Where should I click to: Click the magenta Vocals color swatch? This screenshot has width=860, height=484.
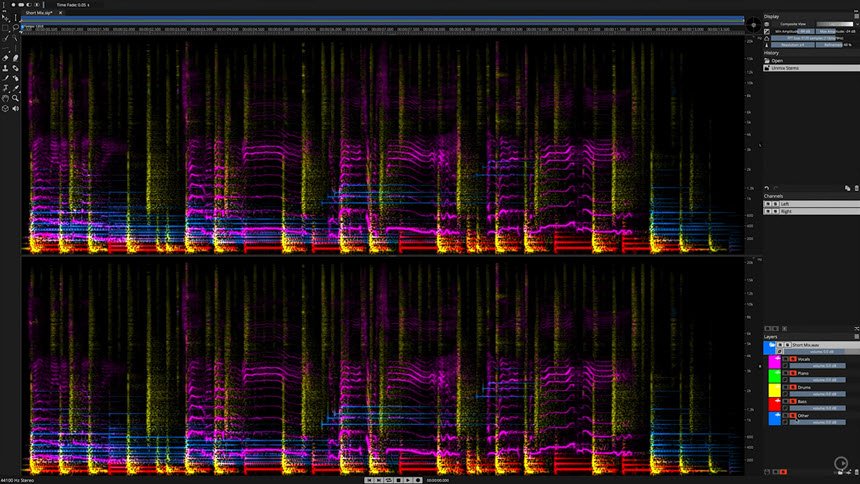pyautogui.click(x=774, y=362)
